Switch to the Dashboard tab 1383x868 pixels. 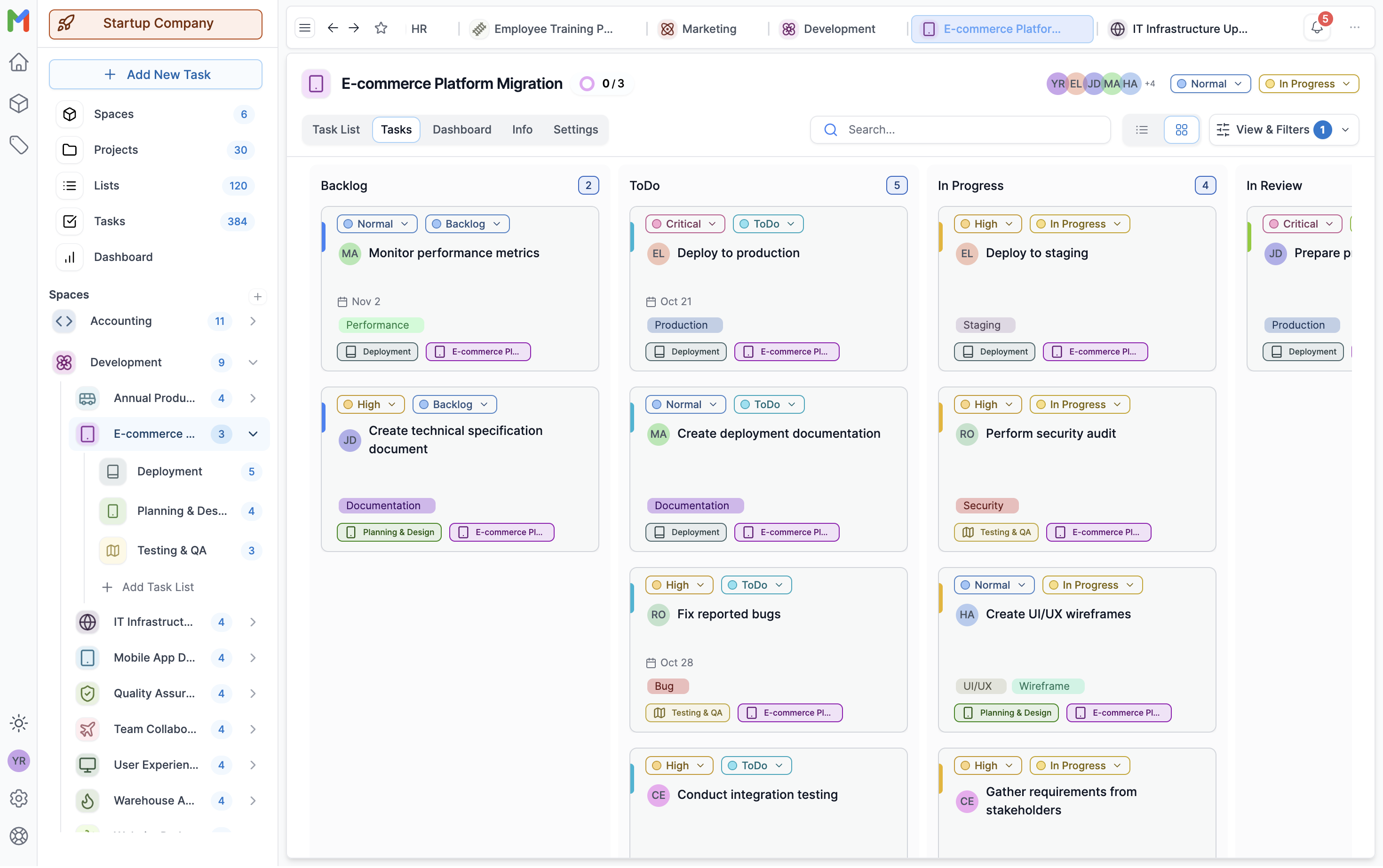(x=462, y=129)
